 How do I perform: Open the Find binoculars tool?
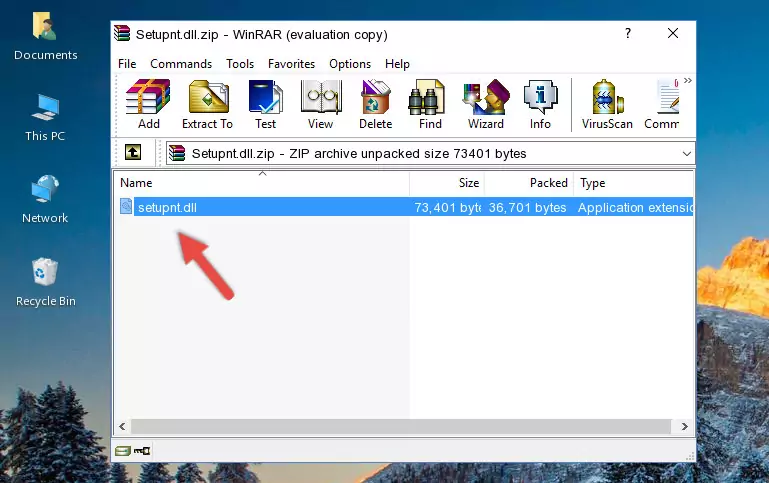point(430,104)
